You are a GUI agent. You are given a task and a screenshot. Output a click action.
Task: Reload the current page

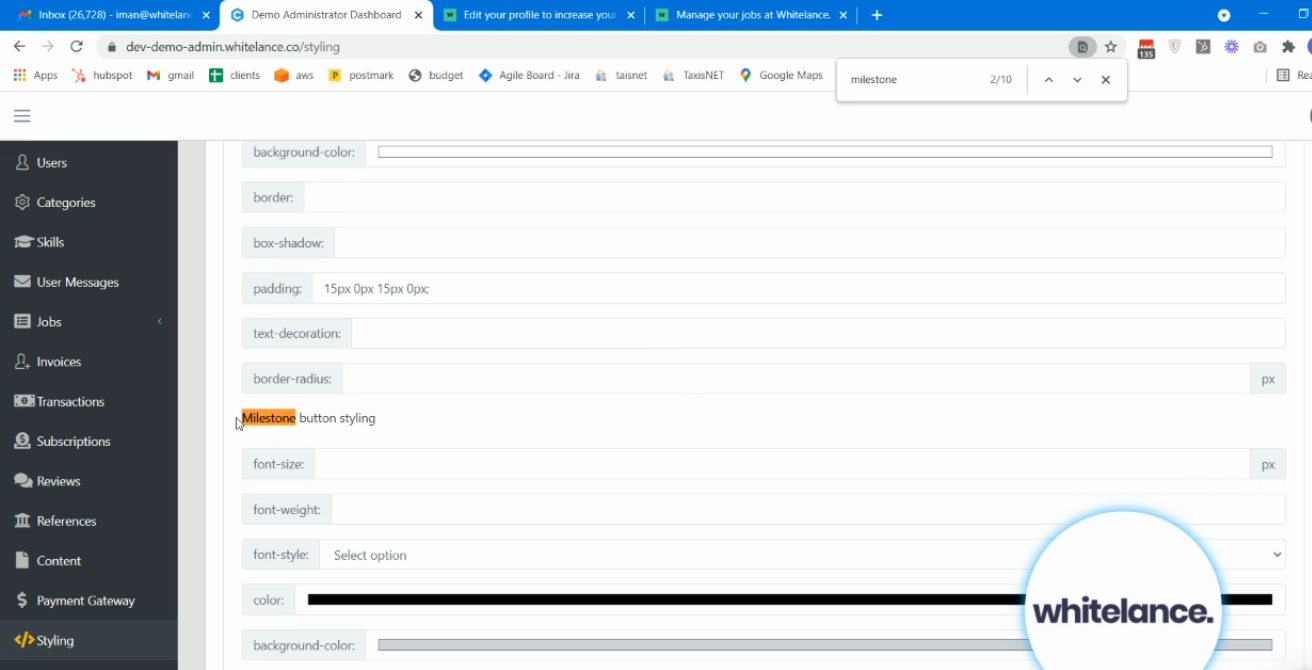pyautogui.click(x=77, y=47)
